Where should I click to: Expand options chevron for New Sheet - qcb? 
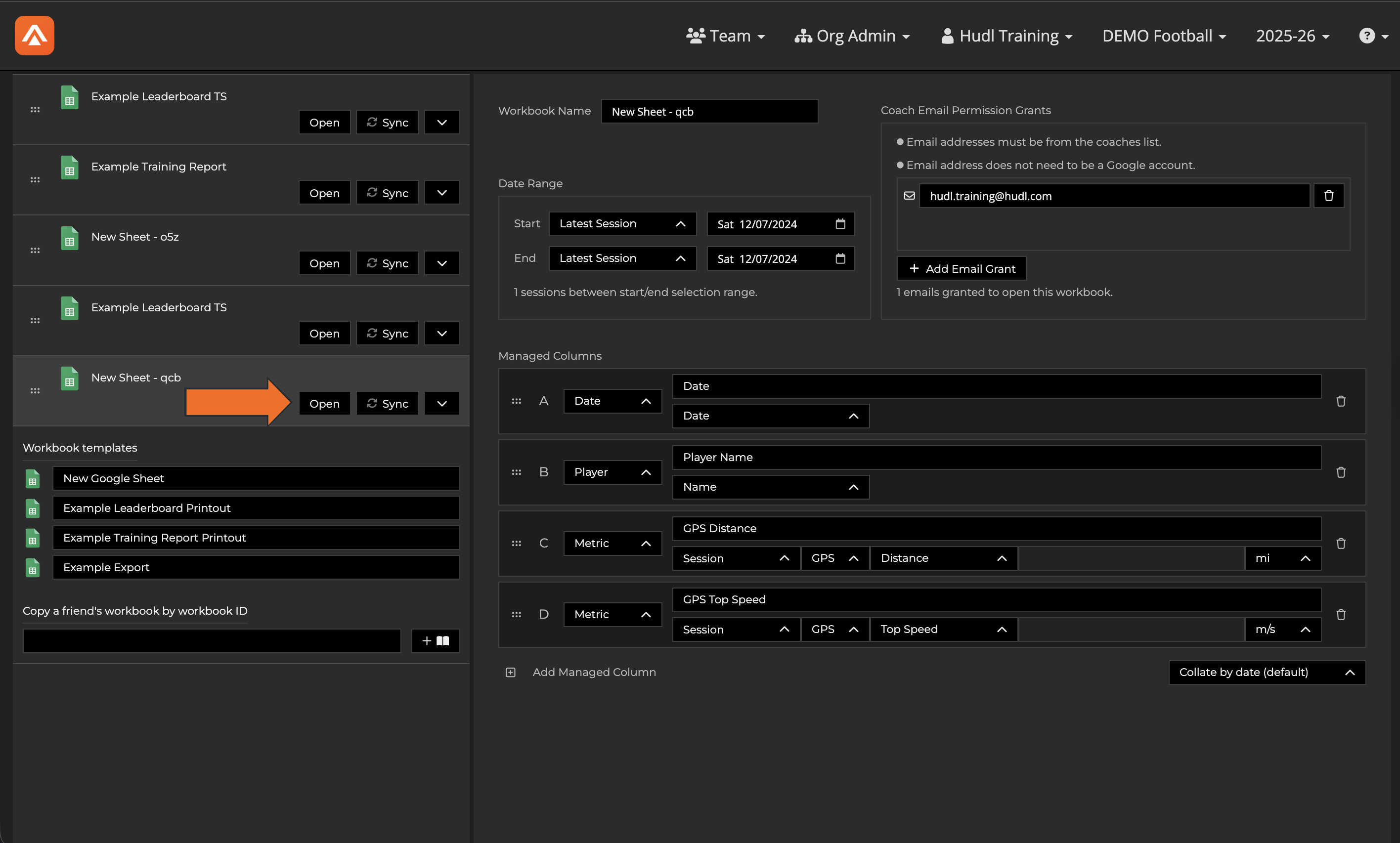(441, 403)
